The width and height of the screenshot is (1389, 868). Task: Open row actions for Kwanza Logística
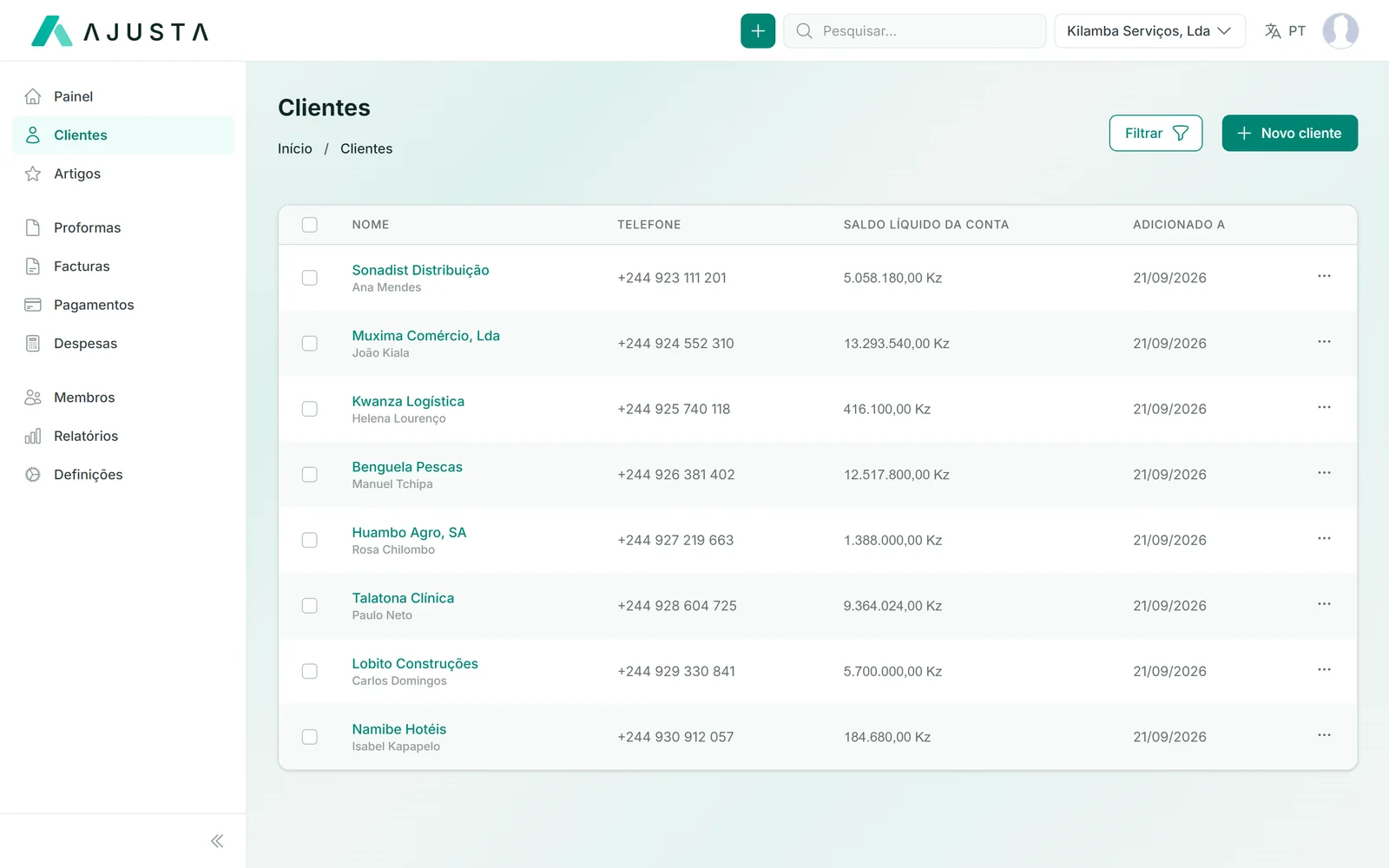(x=1324, y=407)
